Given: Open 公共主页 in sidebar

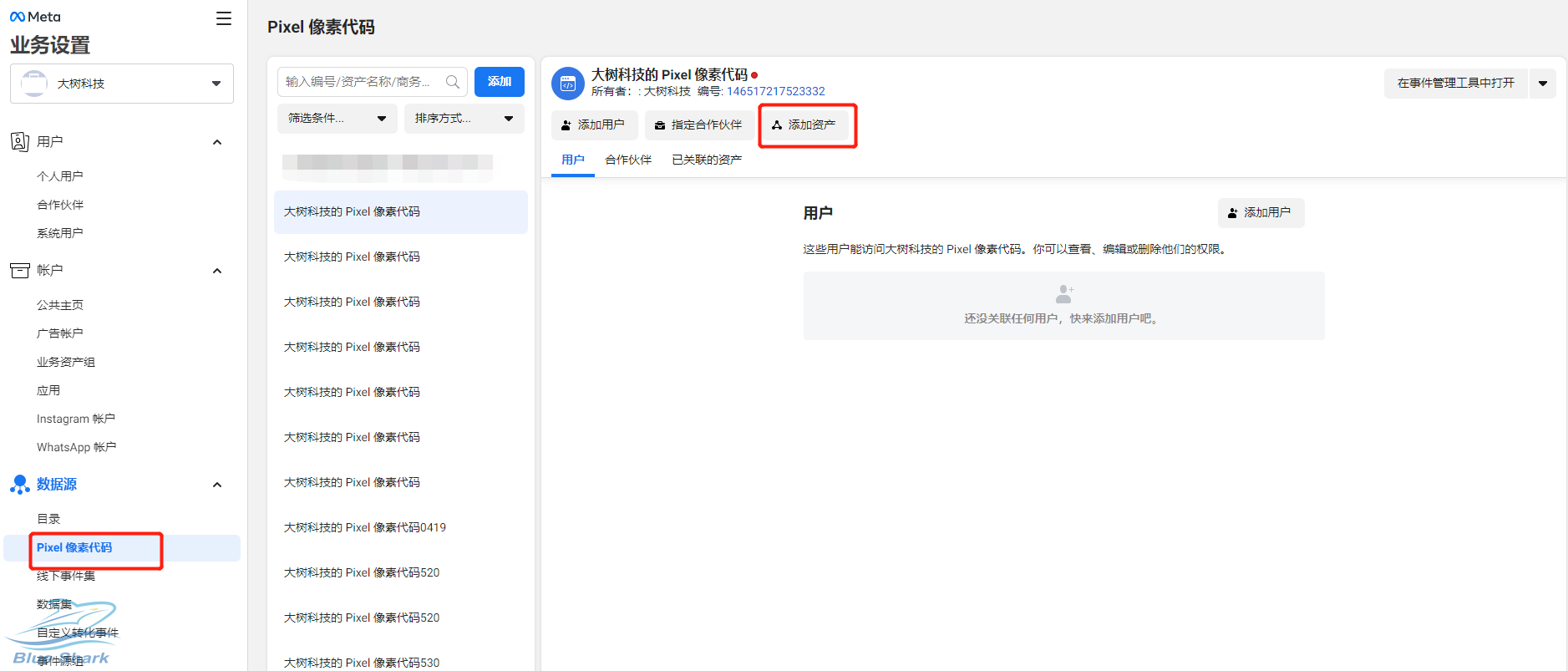Looking at the screenshot, I should [x=60, y=305].
